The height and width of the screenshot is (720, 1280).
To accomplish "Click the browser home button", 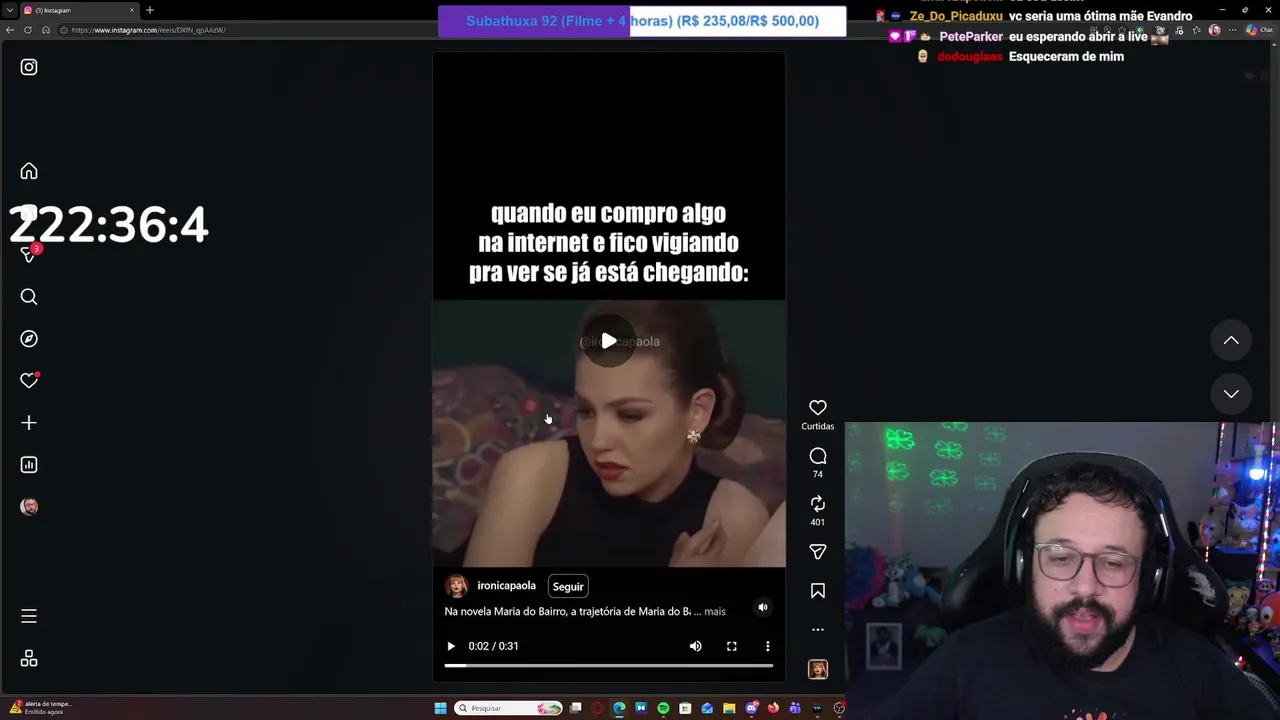I will pyautogui.click(x=46, y=30).
